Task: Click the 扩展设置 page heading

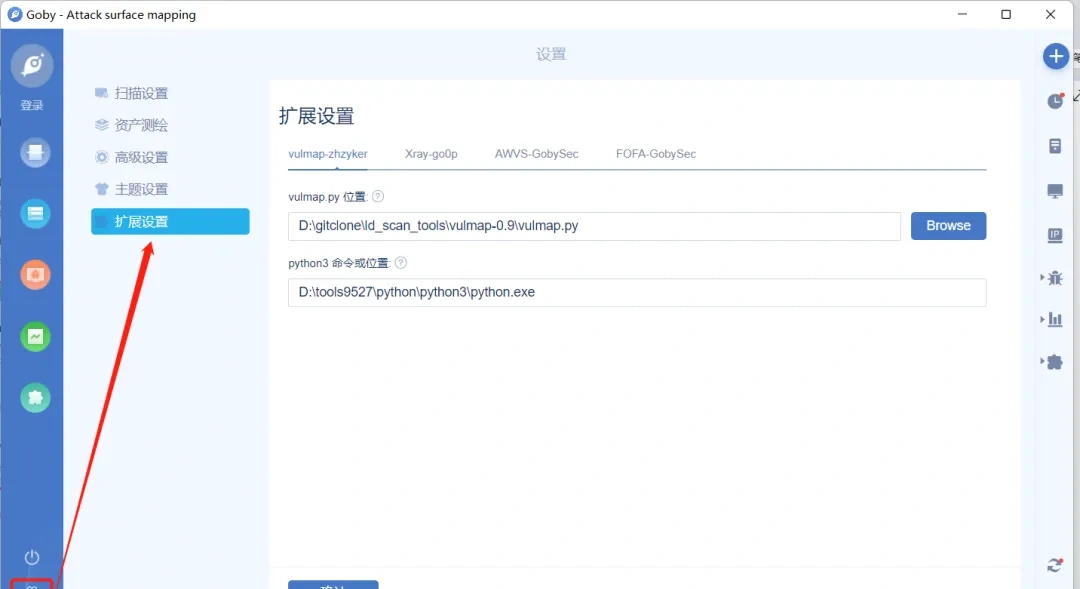Action: (317, 116)
